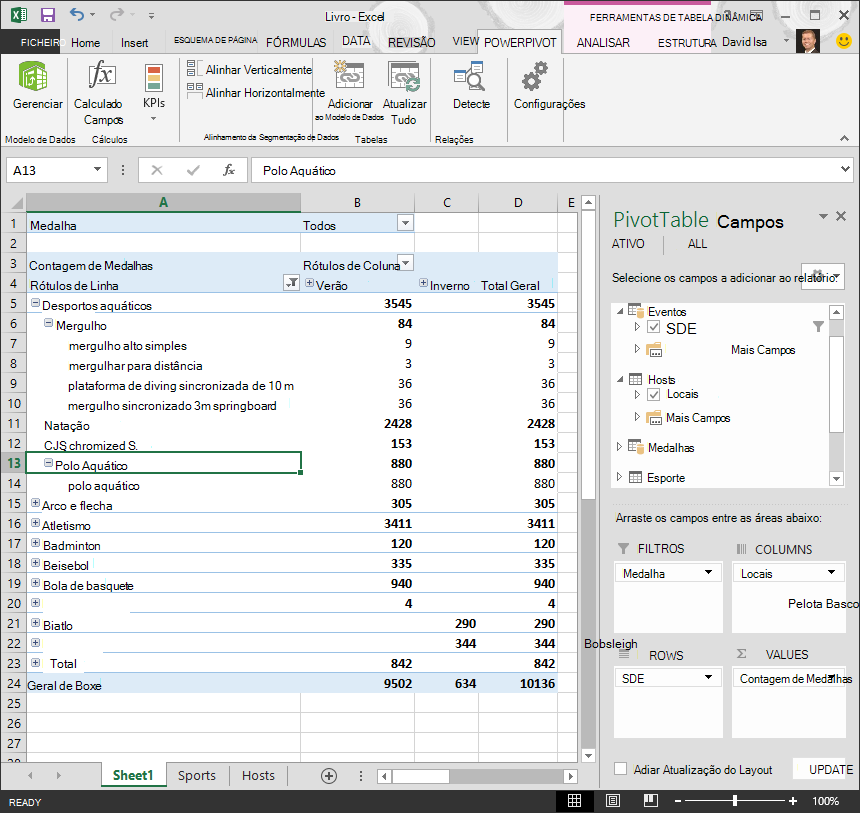Open Locais dropdown in COLUMNS area
Screen dimensions: 860x813
[x=831, y=573]
